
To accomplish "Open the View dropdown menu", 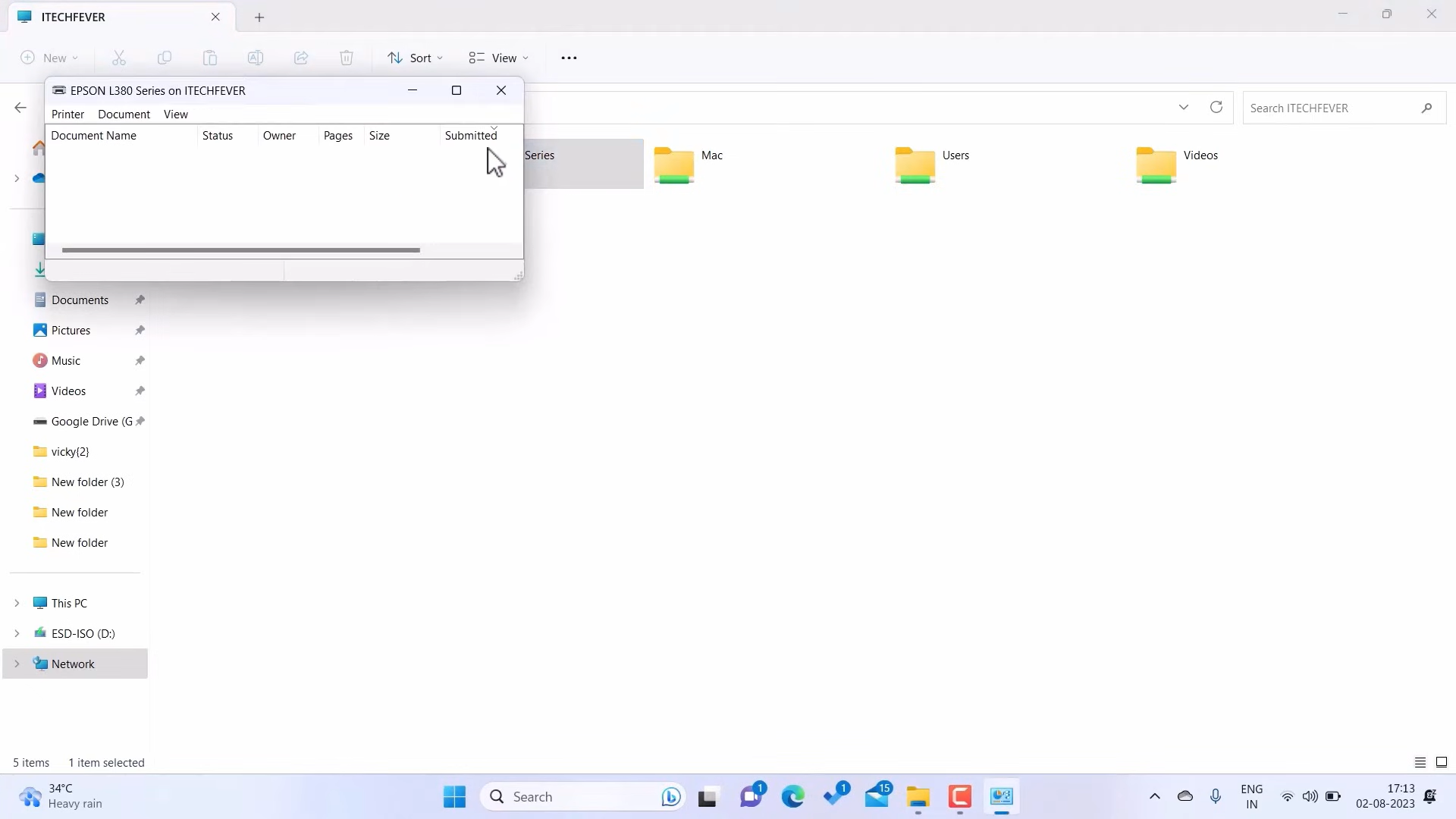I will pyautogui.click(x=498, y=58).
